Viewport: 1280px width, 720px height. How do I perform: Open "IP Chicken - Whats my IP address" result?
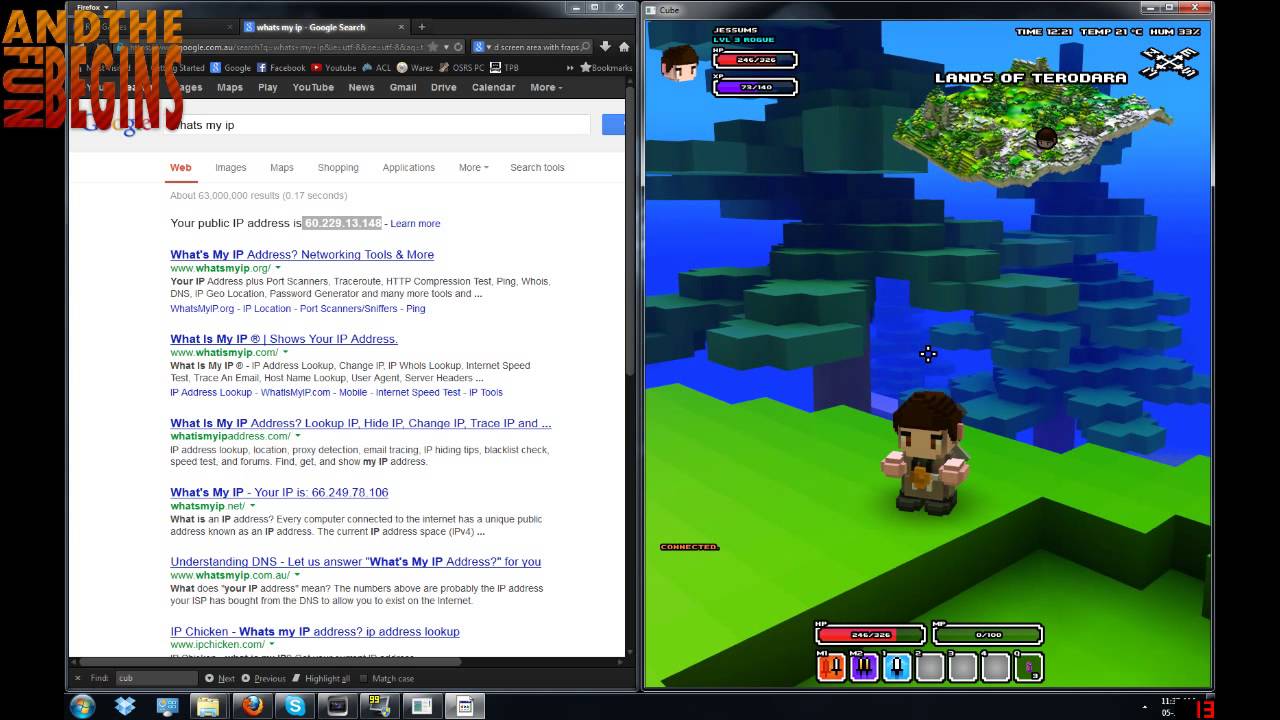pyautogui.click(x=315, y=632)
